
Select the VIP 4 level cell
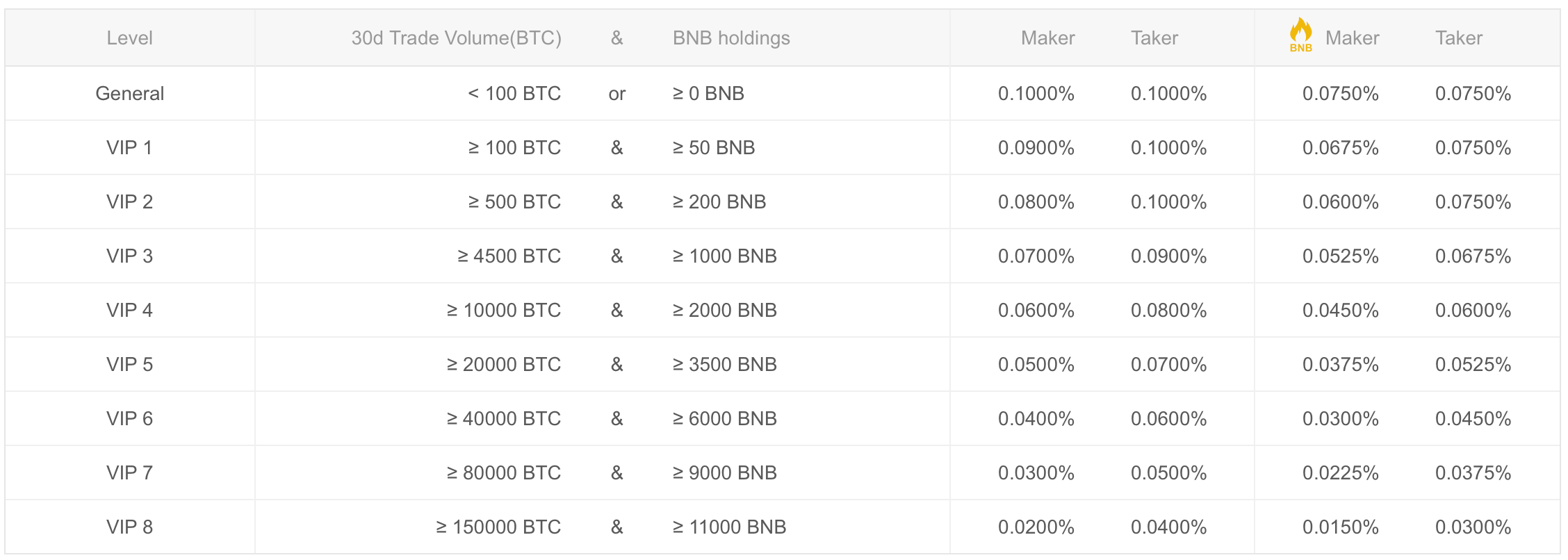[x=129, y=311]
